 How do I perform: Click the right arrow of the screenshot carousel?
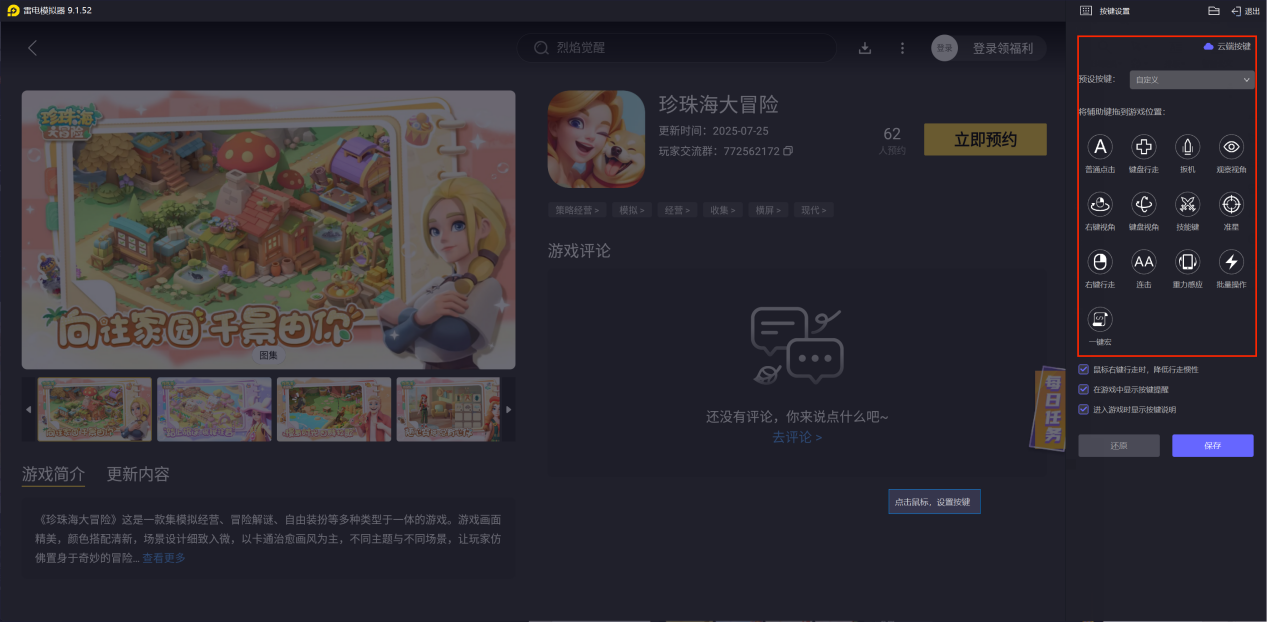tap(508, 409)
